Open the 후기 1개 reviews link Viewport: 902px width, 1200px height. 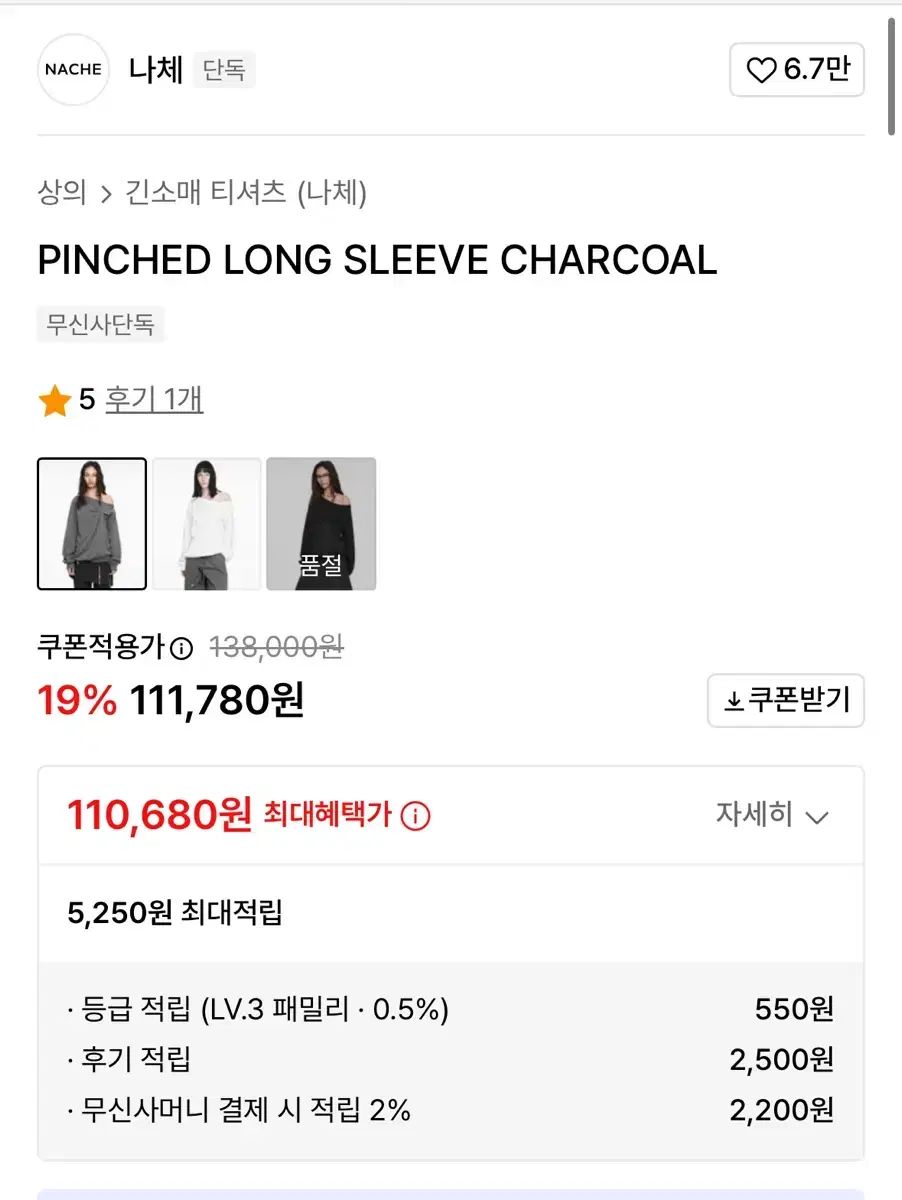(154, 400)
